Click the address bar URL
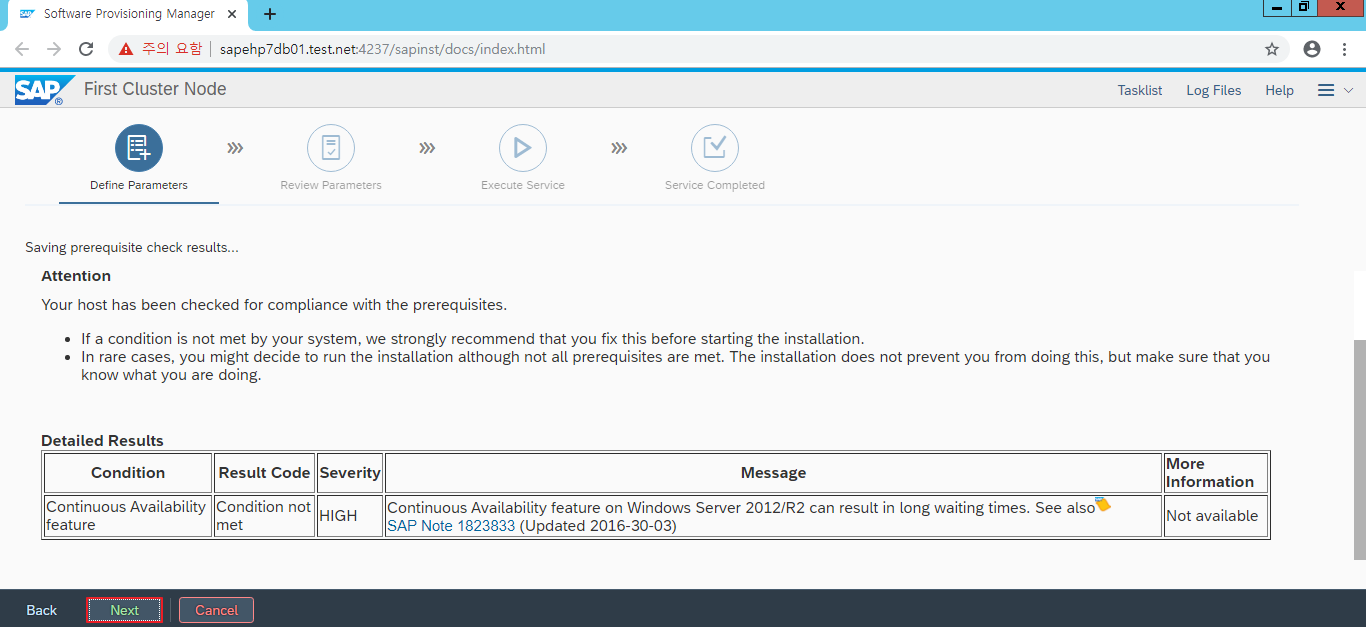Viewport: 1366px width, 627px height. click(383, 49)
